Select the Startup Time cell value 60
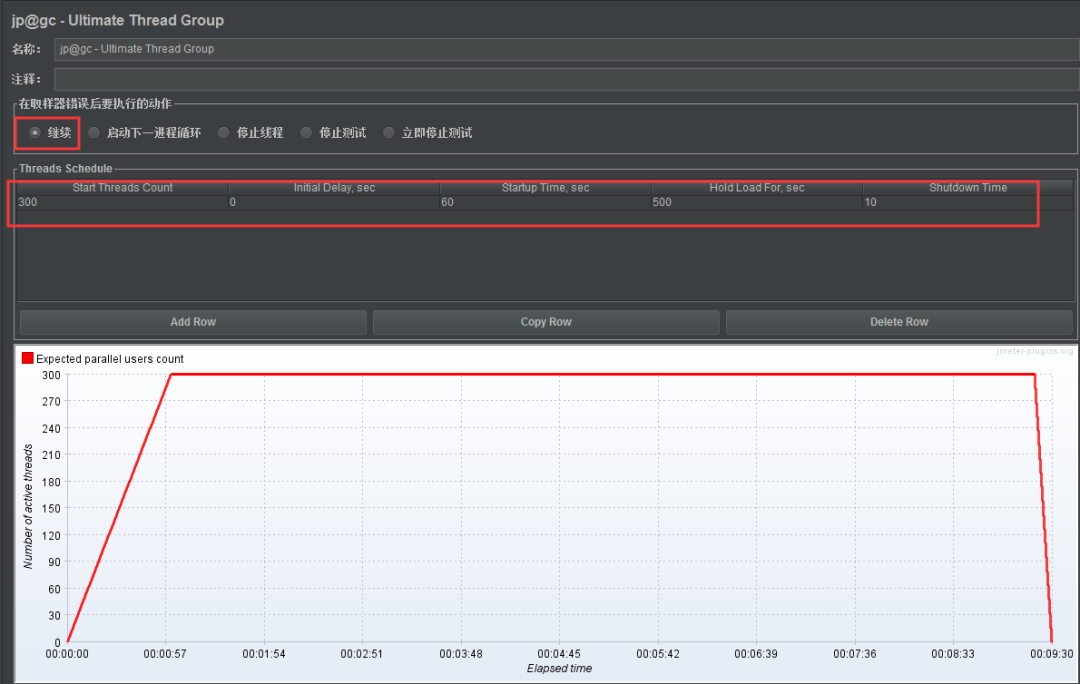The image size is (1080, 684). pyautogui.click(x=546, y=202)
